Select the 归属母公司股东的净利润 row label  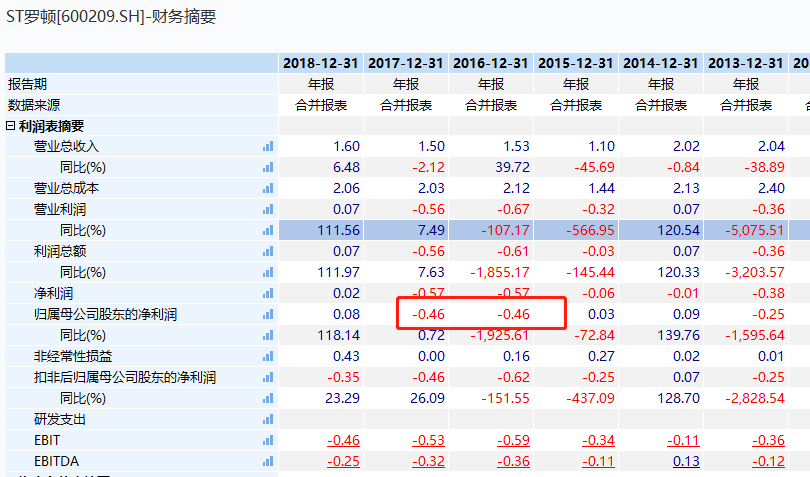[105, 314]
